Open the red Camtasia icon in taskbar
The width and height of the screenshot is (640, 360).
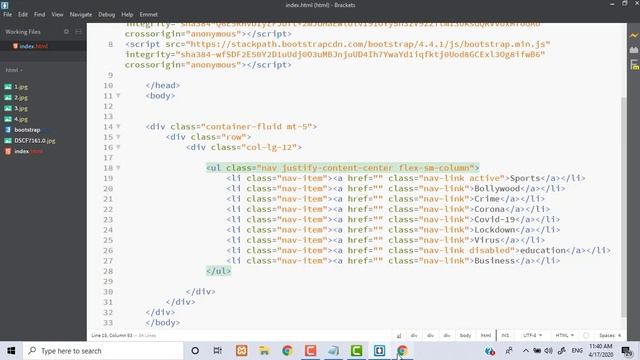tap(310, 351)
